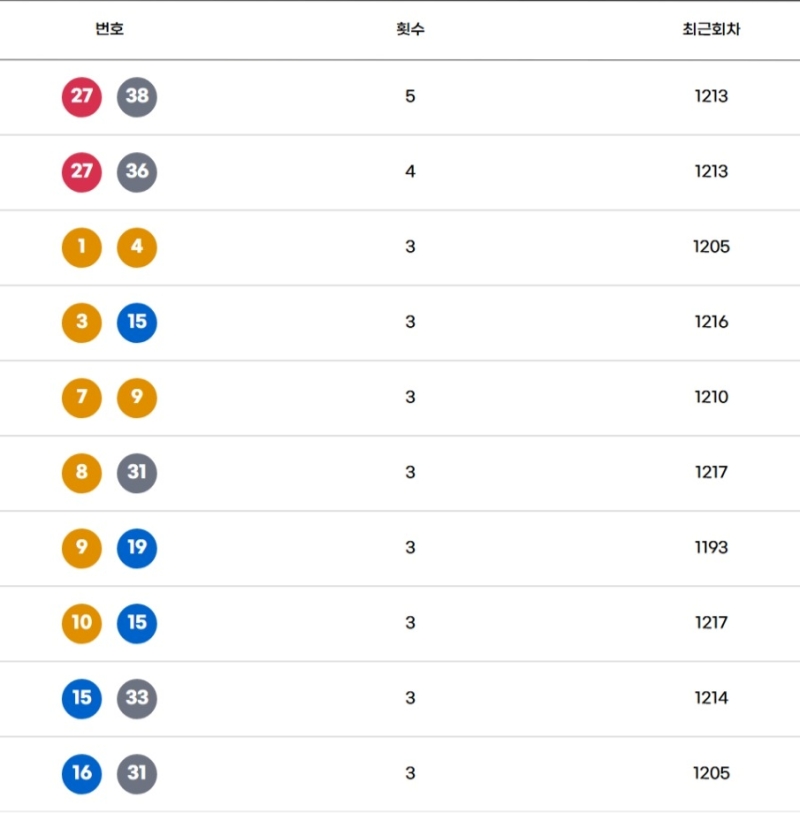Click the count value 5
Screen dimensions: 800x813
click(410, 97)
